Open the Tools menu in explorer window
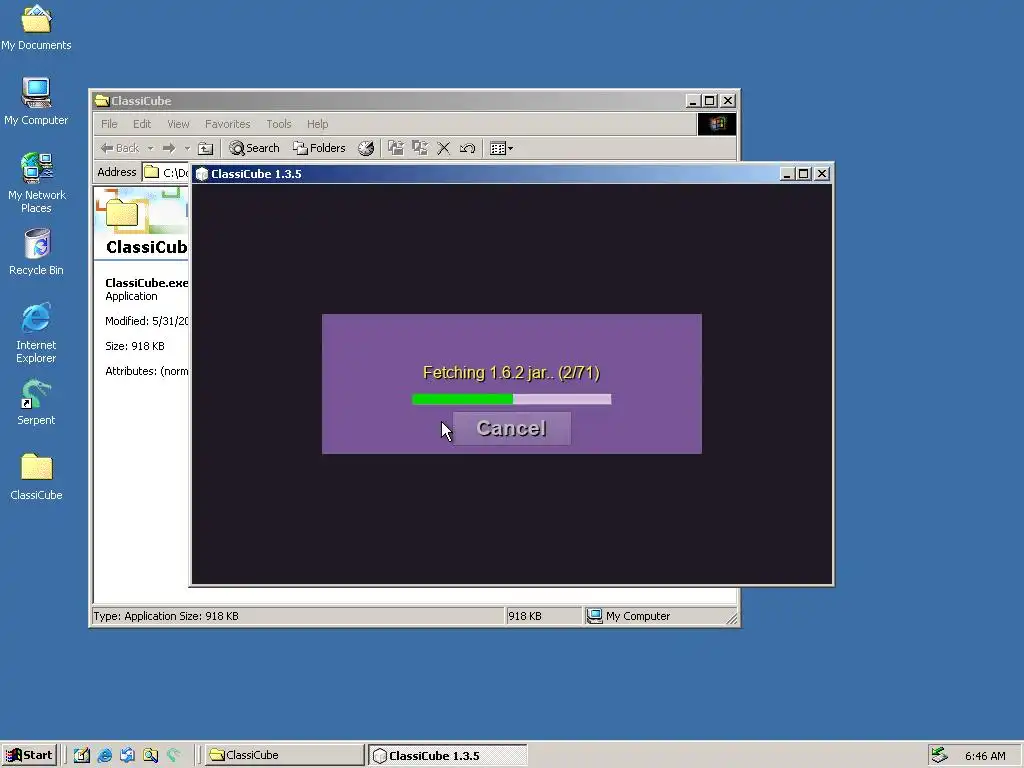The image size is (1024, 768). (x=279, y=124)
